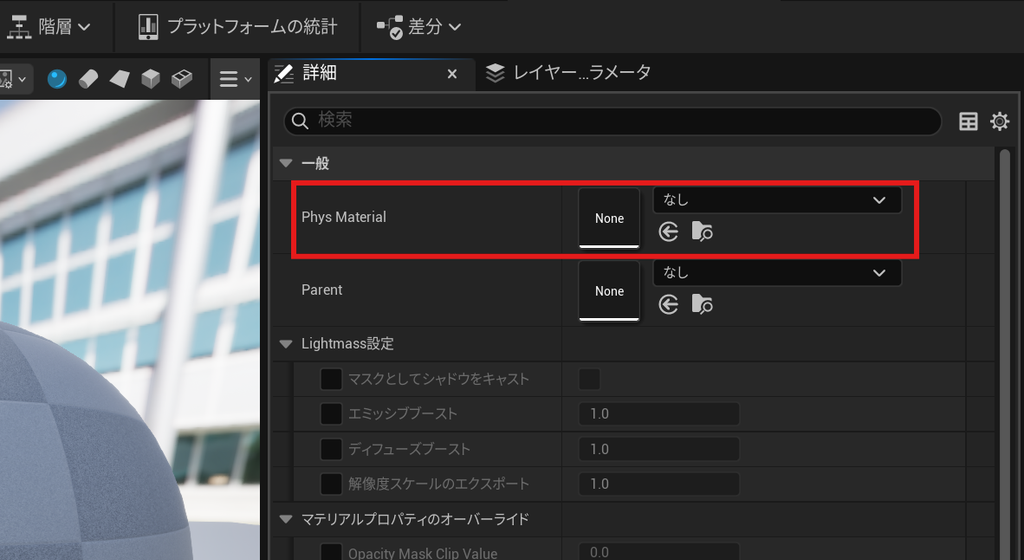Collapse the Lightmass設定 section
Screen dimensions: 1024x560
click(285, 344)
